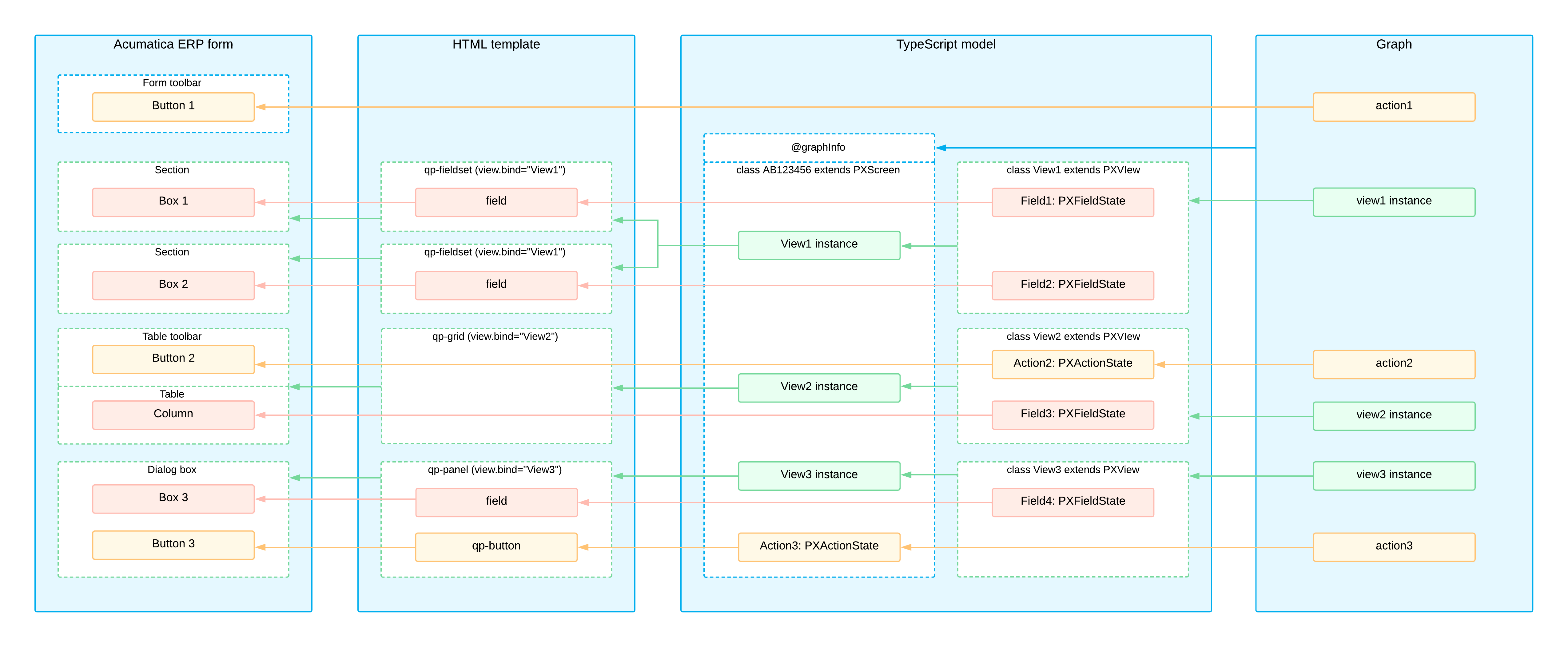Click the View1 instance box in TypeScript model
The height and width of the screenshot is (647, 1568).
point(819,245)
